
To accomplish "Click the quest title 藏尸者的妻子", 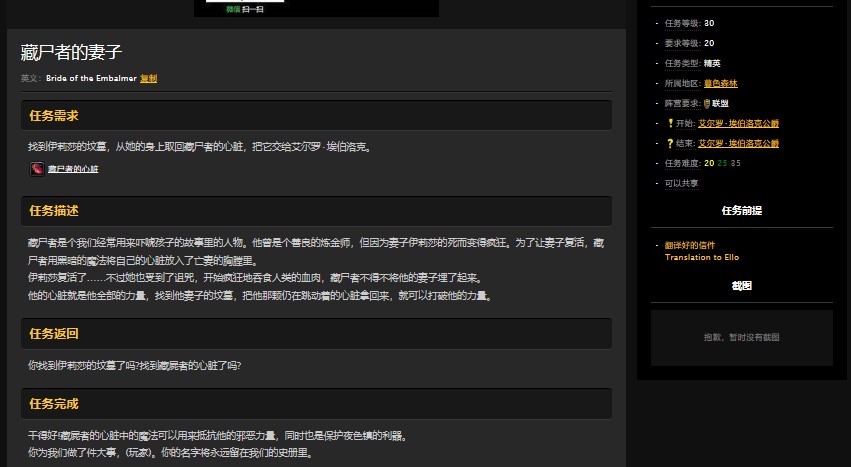I will 72,52.
